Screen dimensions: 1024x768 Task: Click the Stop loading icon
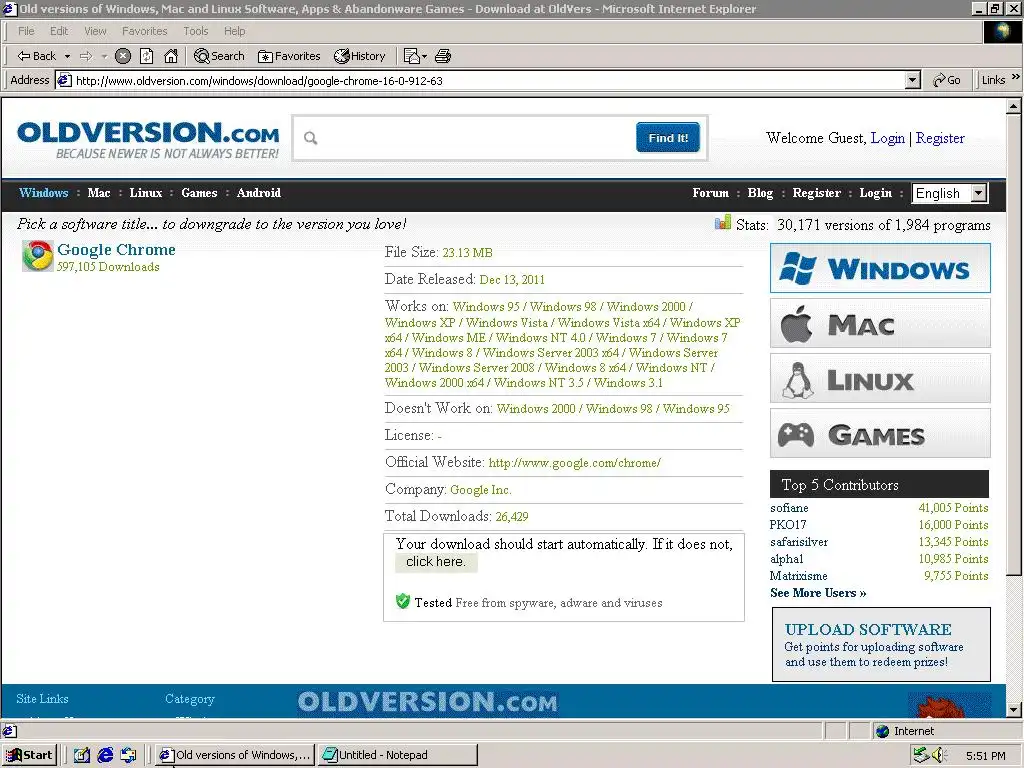(123, 56)
